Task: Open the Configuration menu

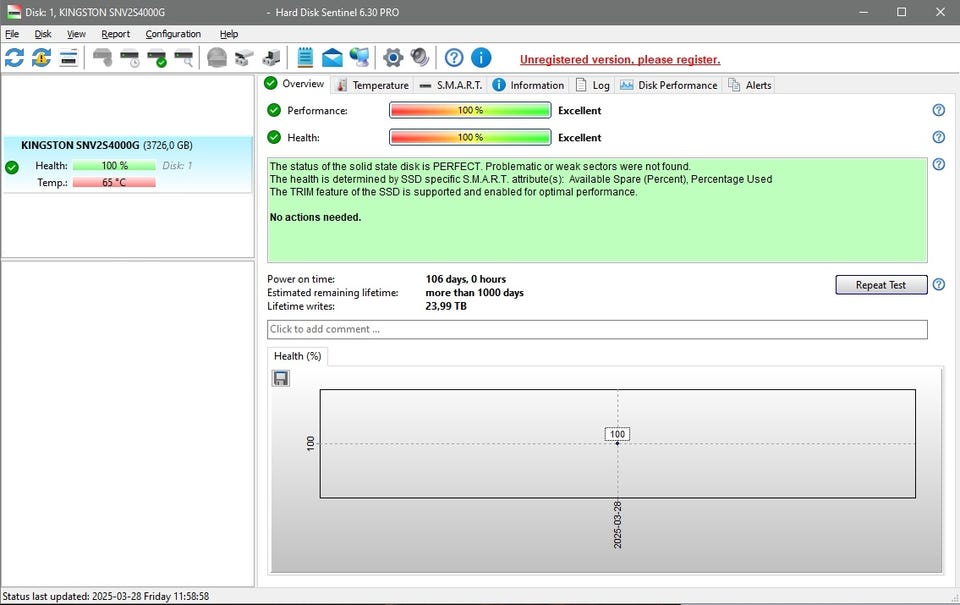Action: click(173, 34)
